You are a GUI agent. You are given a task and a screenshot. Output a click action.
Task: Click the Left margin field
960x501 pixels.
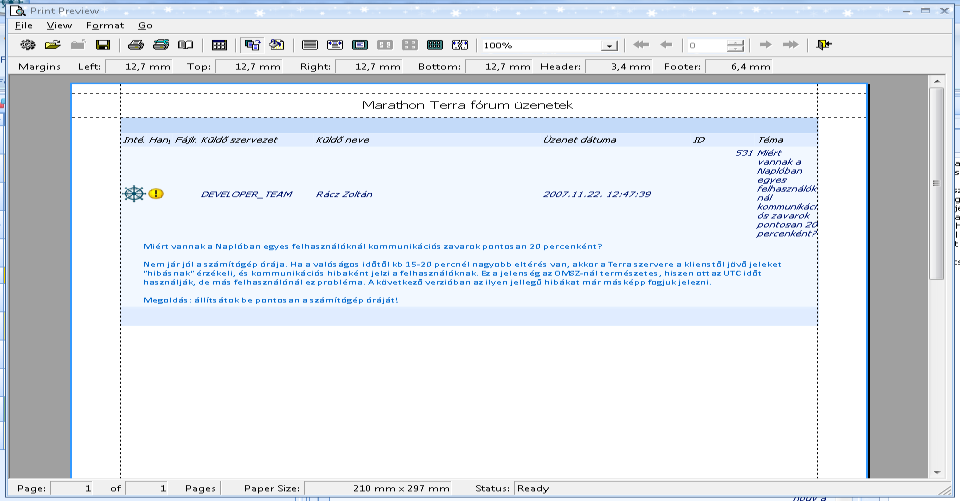coord(139,66)
